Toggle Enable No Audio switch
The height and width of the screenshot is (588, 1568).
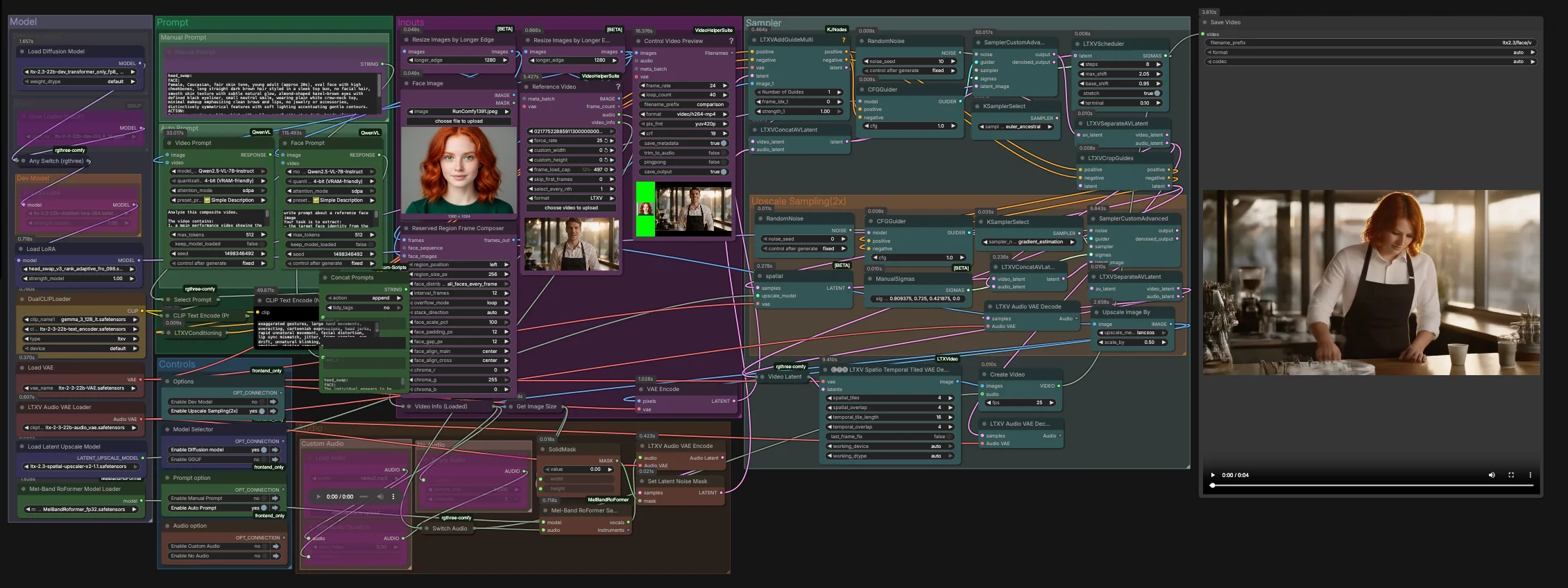point(264,556)
